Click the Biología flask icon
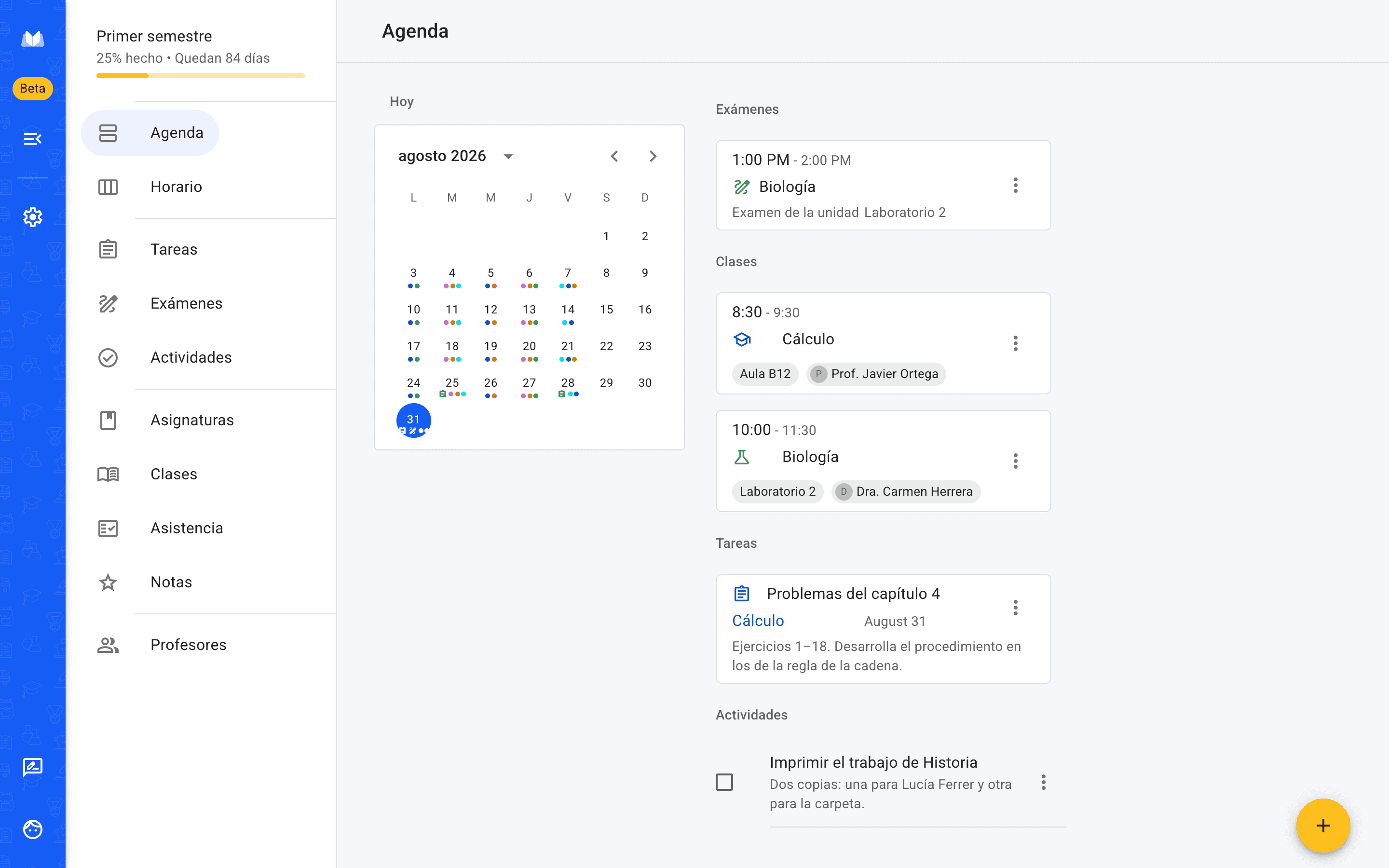Viewport: 1389px width, 868px height. [x=742, y=457]
